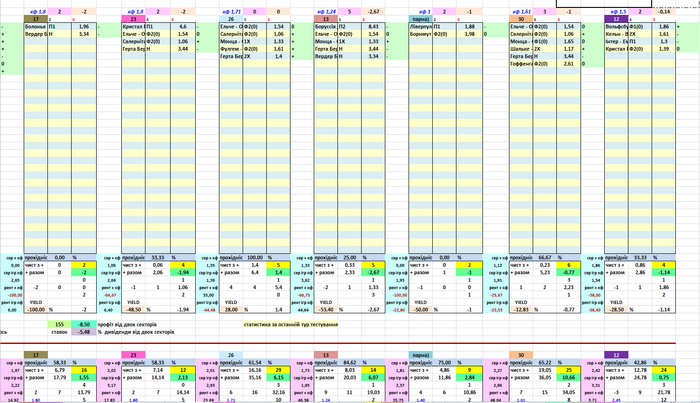Select the Шальке match cell

521,49
